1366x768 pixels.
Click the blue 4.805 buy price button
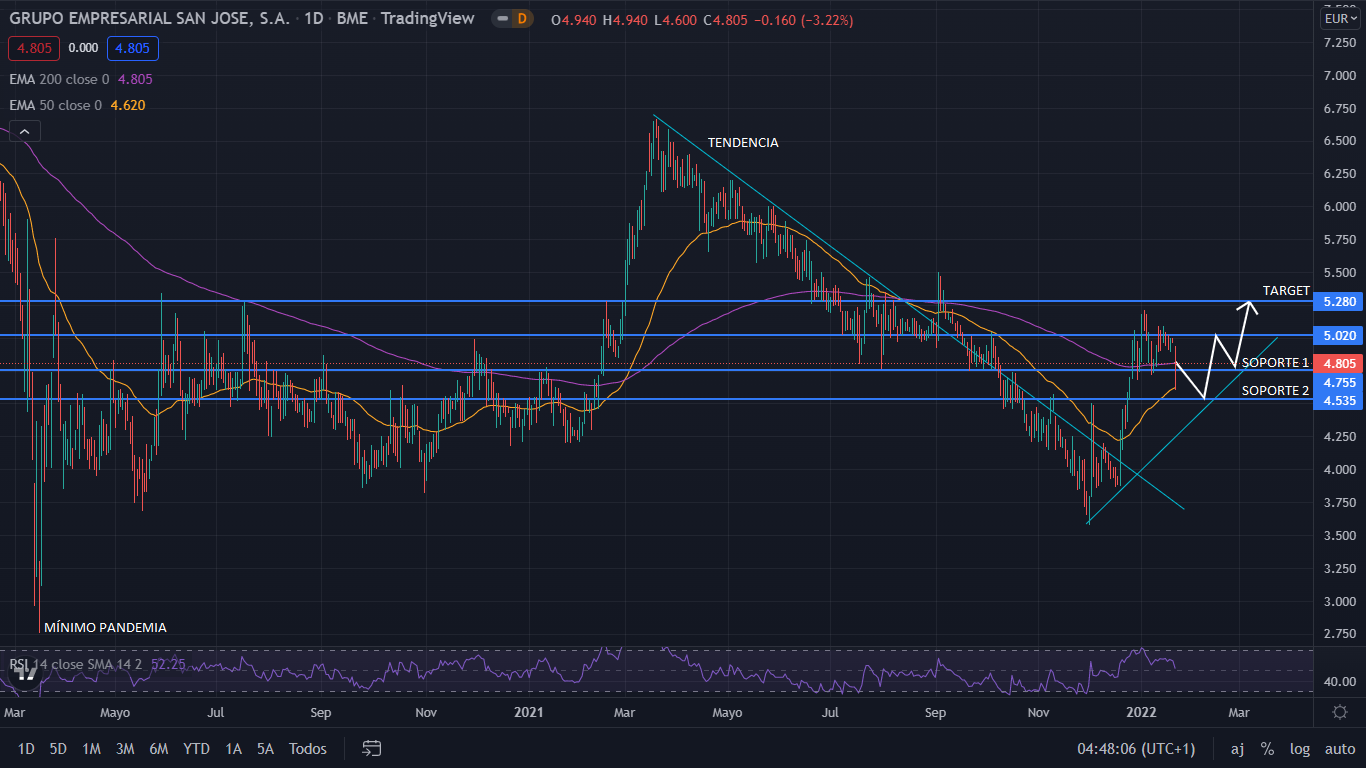pyautogui.click(x=134, y=48)
